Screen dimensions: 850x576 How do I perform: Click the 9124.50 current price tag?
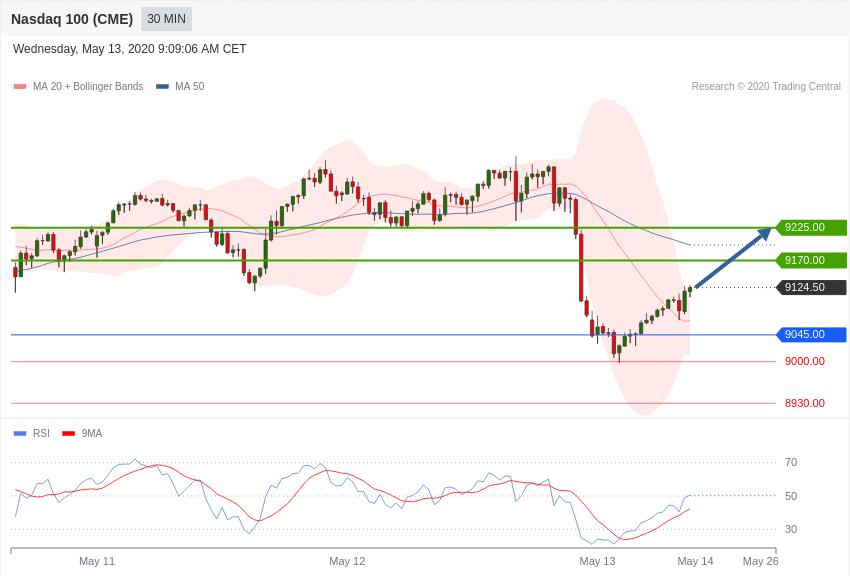pos(812,287)
